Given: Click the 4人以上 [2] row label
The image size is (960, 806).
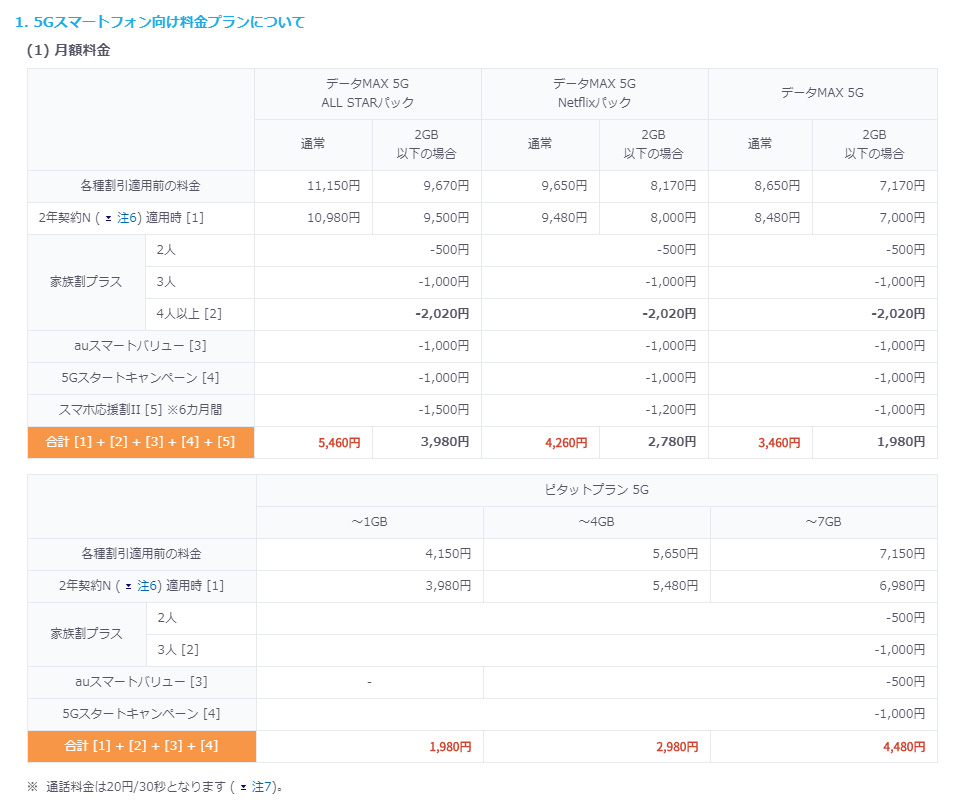Looking at the screenshot, I should (189, 314).
